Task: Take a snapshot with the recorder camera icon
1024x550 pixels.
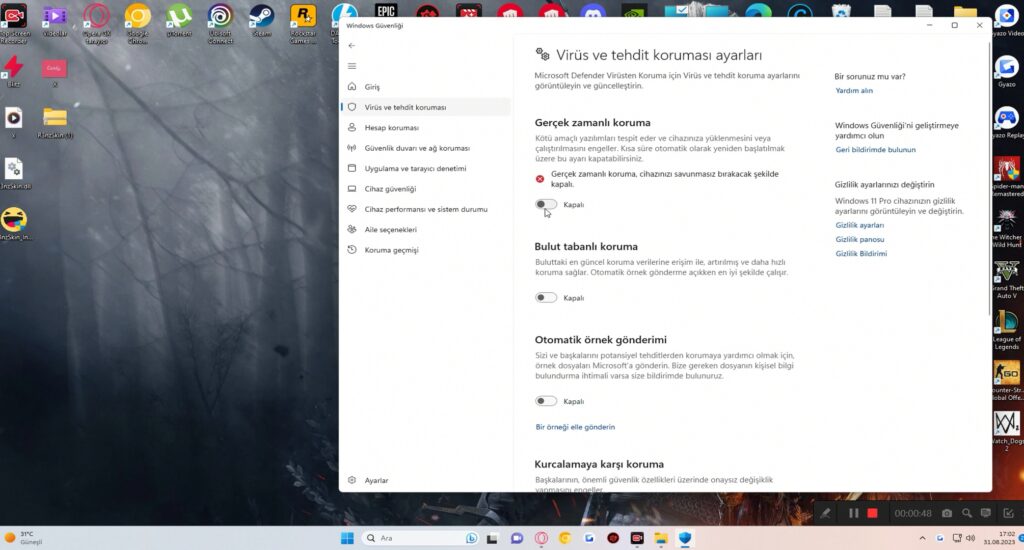Action: tap(947, 513)
